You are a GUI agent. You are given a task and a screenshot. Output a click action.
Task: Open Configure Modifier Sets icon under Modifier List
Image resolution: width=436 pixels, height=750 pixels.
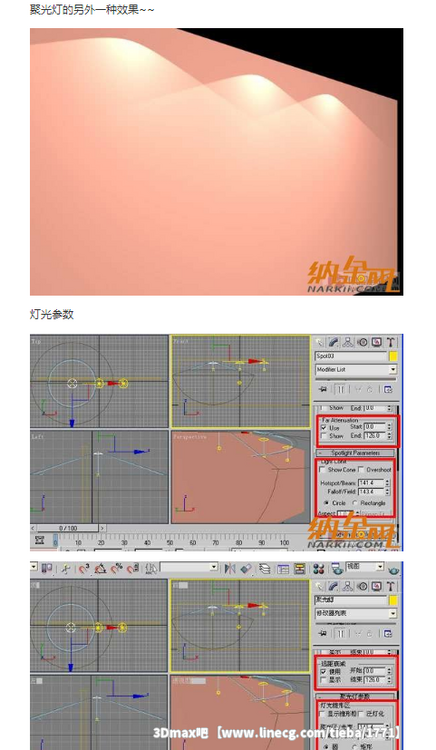(x=388, y=389)
